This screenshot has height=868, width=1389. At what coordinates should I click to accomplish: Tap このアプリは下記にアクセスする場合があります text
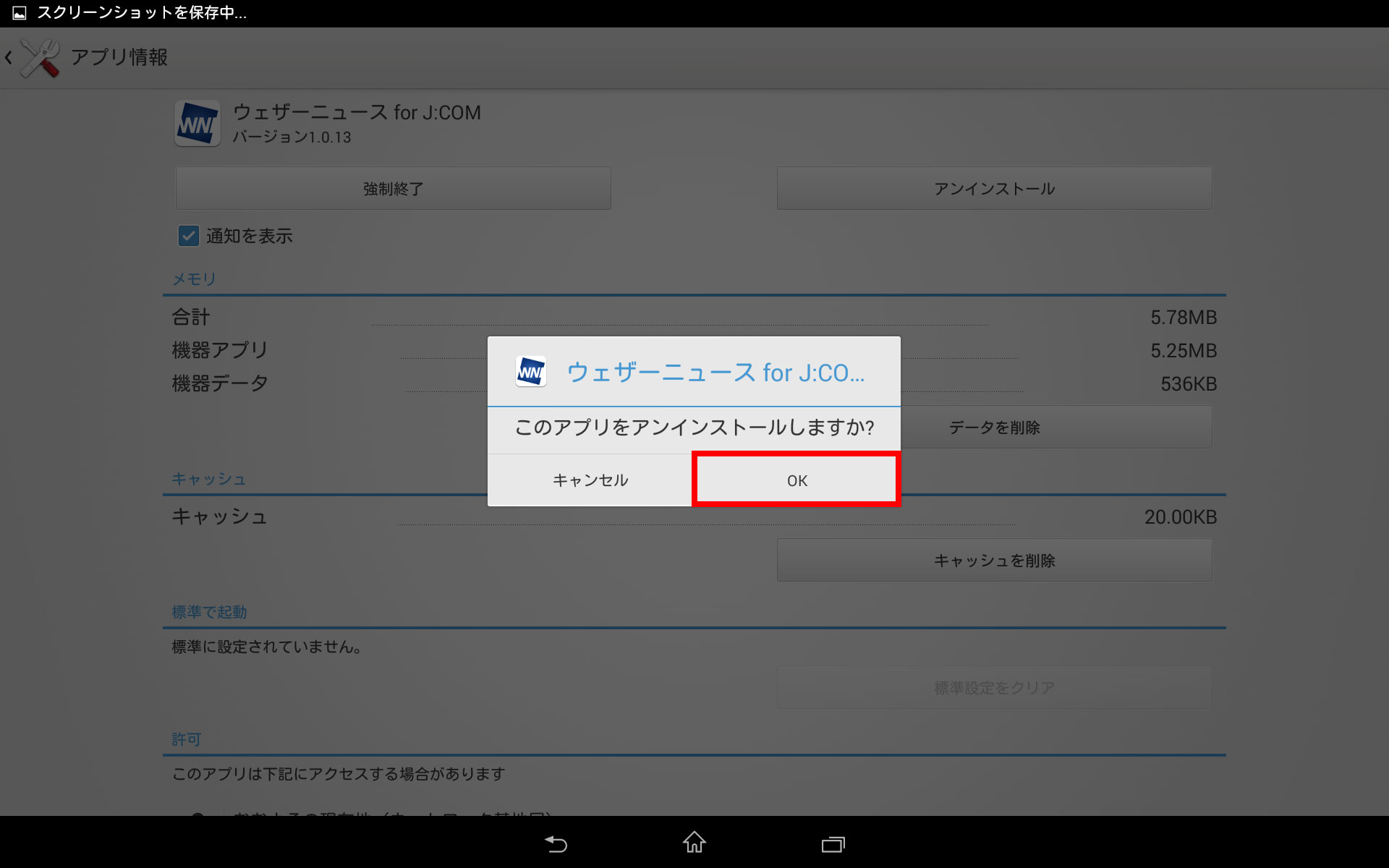pos(339,774)
